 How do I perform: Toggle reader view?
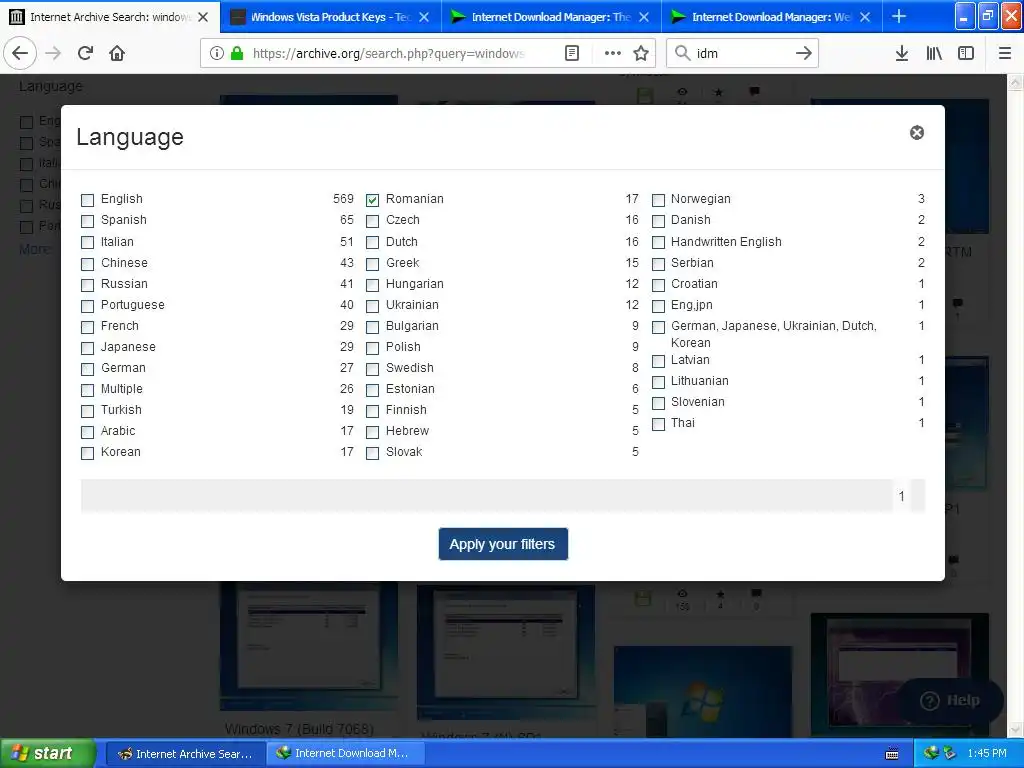572,53
